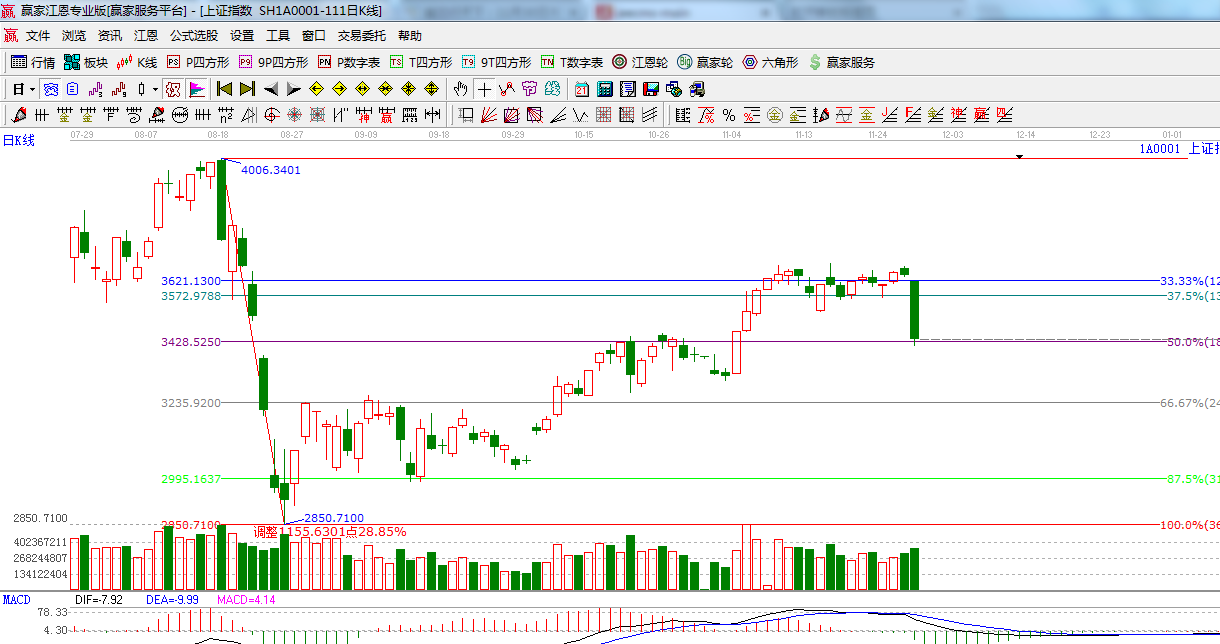Expand the 日 period dropdown arrow
Screen dimensions: 1220x644
click(32, 89)
